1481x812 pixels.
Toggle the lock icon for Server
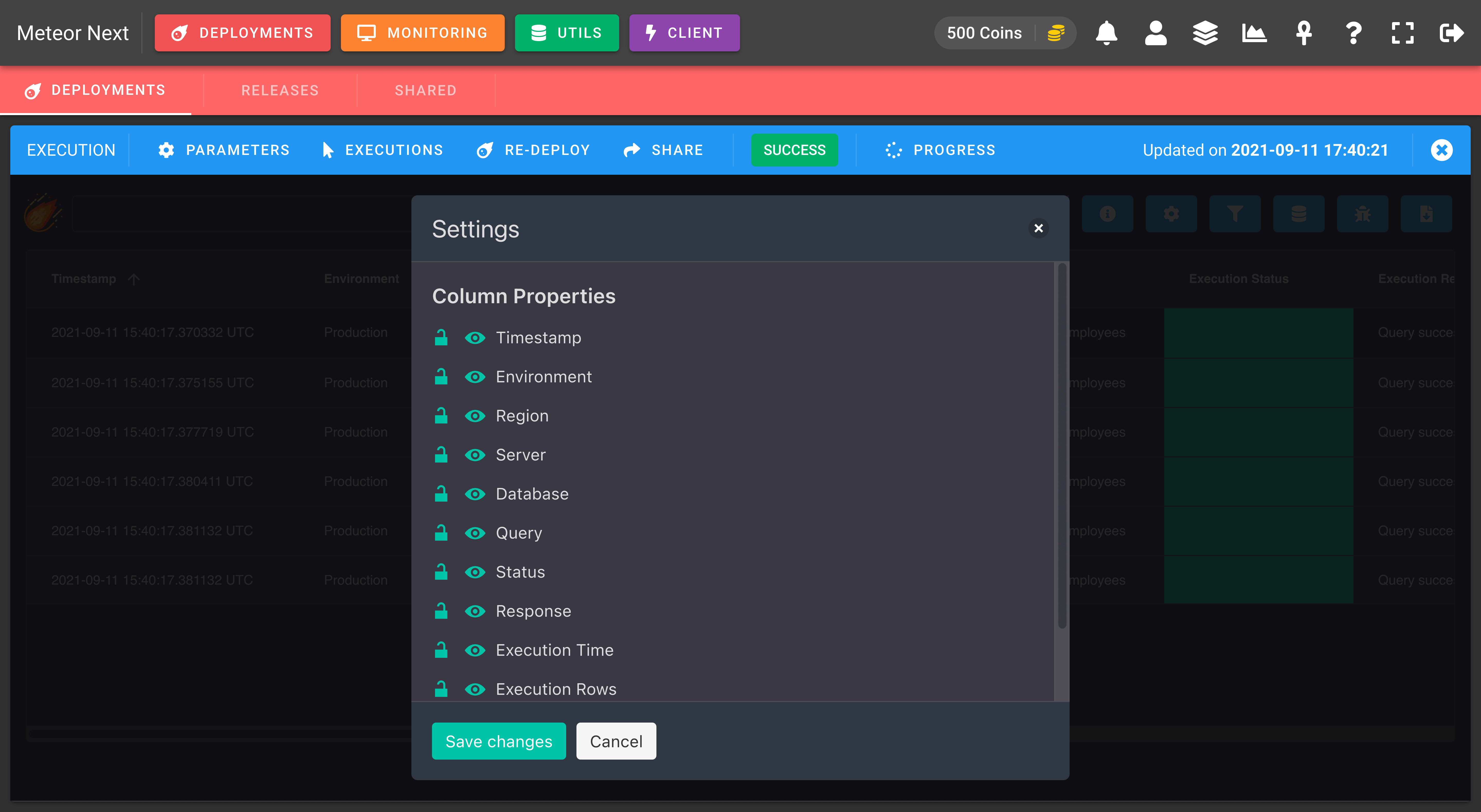(441, 455)
